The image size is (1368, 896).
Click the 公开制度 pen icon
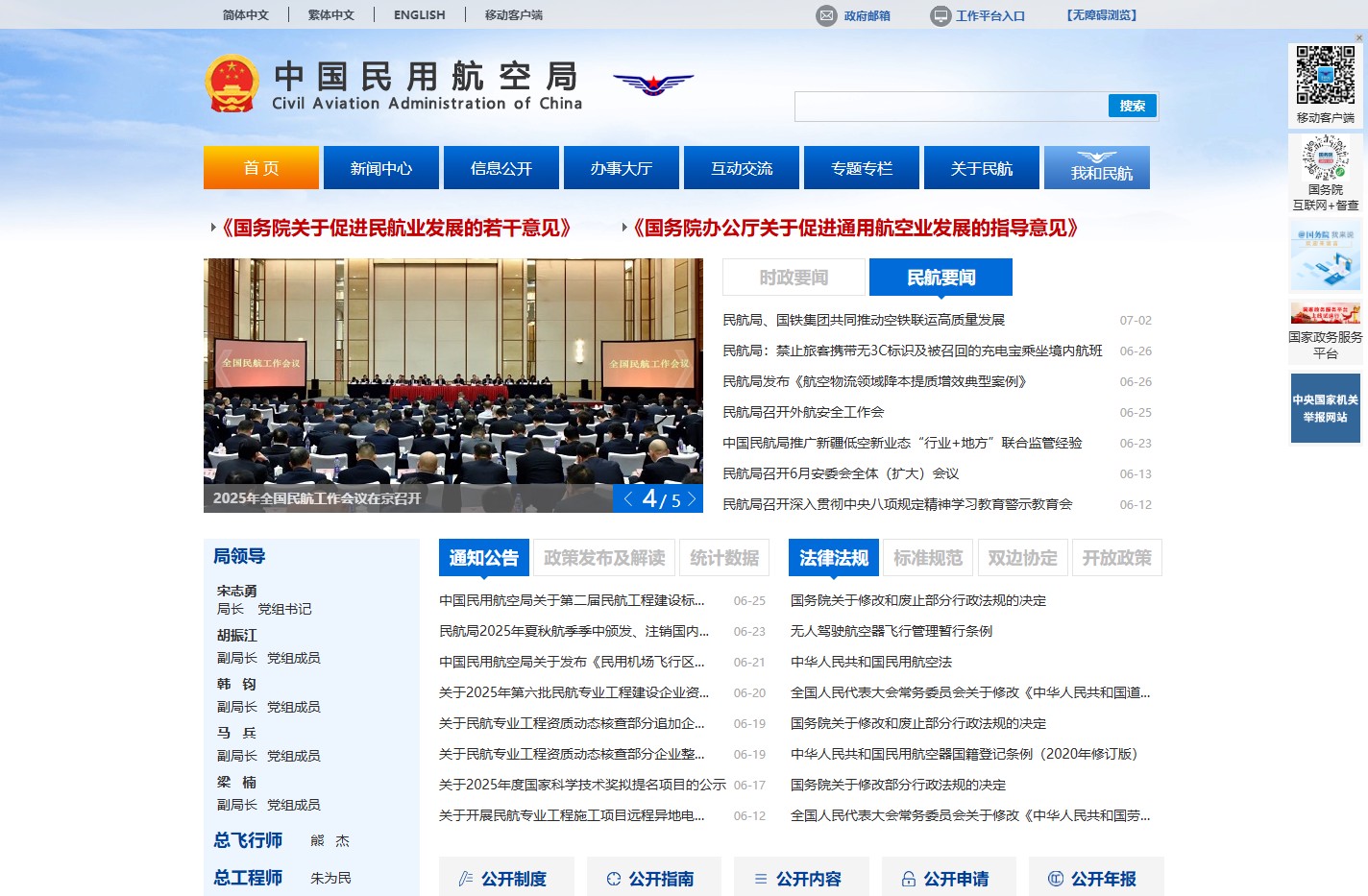coord(466,879)
